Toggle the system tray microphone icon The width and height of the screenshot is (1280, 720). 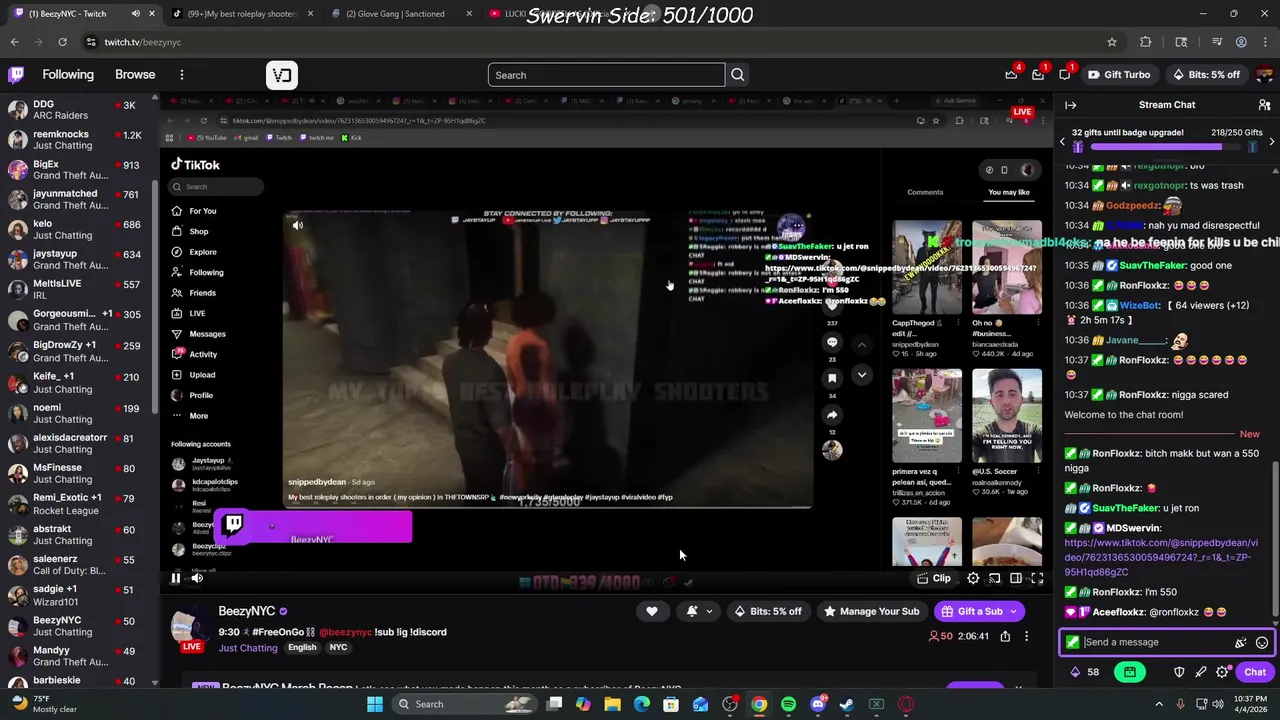click(1181, 704)
